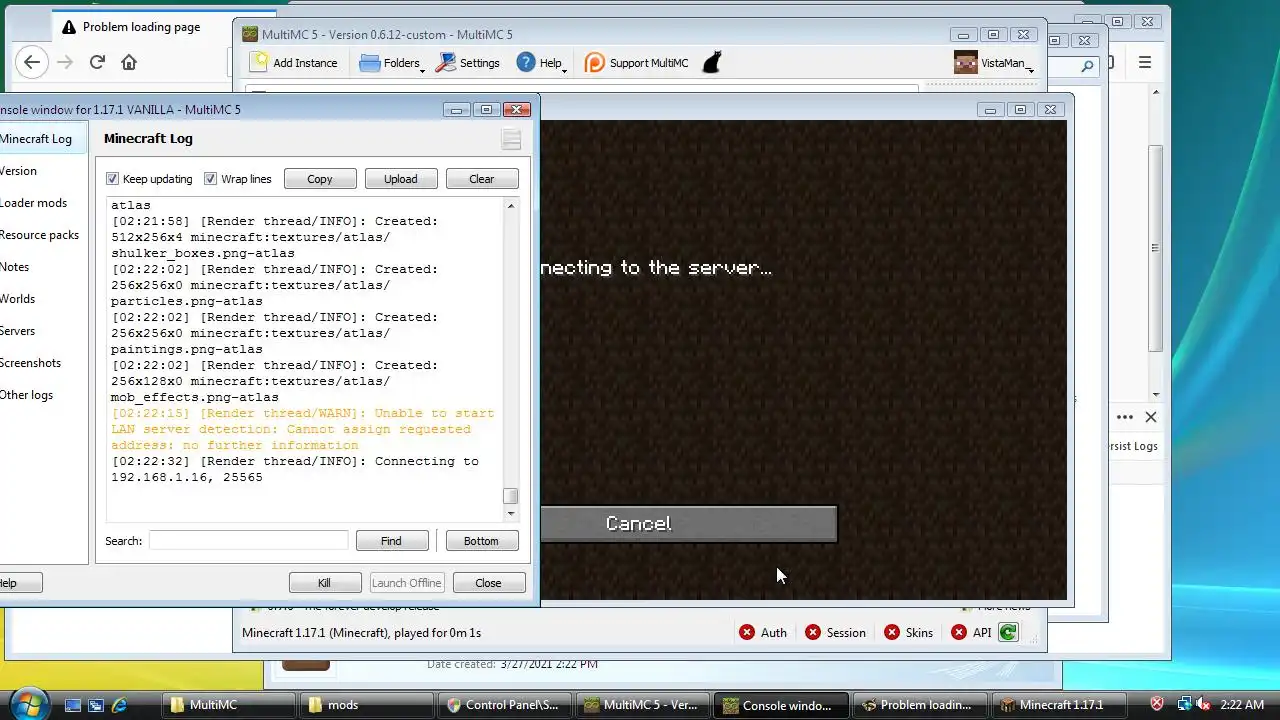Click the browser search magnifier icon
The width and height of the screenshot is (1280, 720).
tap(1088, 66)
